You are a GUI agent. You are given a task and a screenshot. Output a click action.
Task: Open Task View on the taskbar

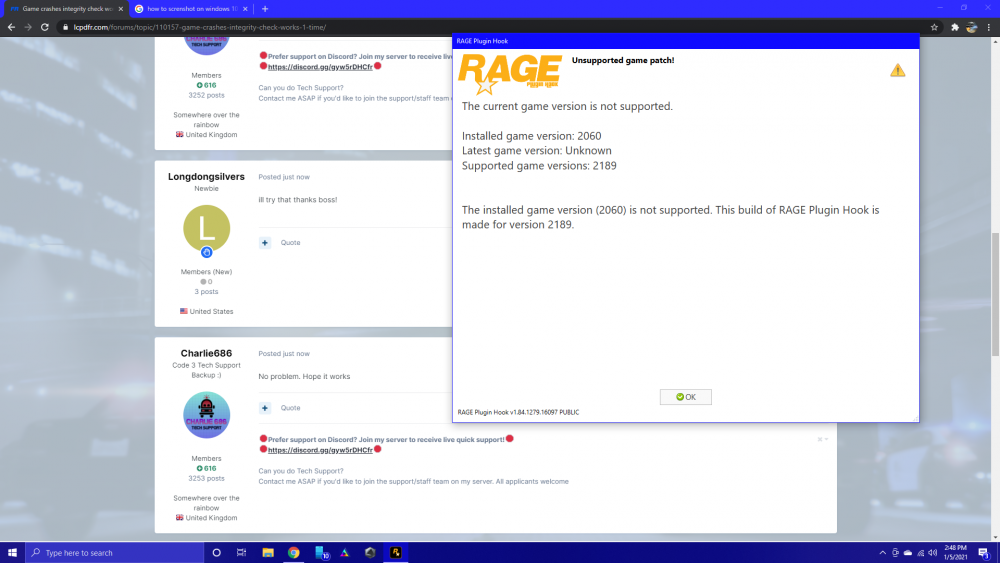pos(241,553)
